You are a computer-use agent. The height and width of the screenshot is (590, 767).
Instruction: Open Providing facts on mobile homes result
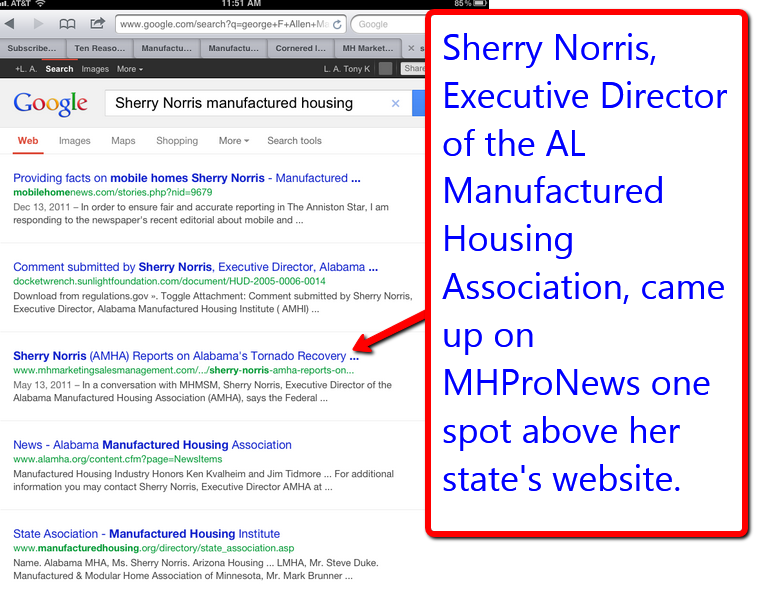pos(187,178)
